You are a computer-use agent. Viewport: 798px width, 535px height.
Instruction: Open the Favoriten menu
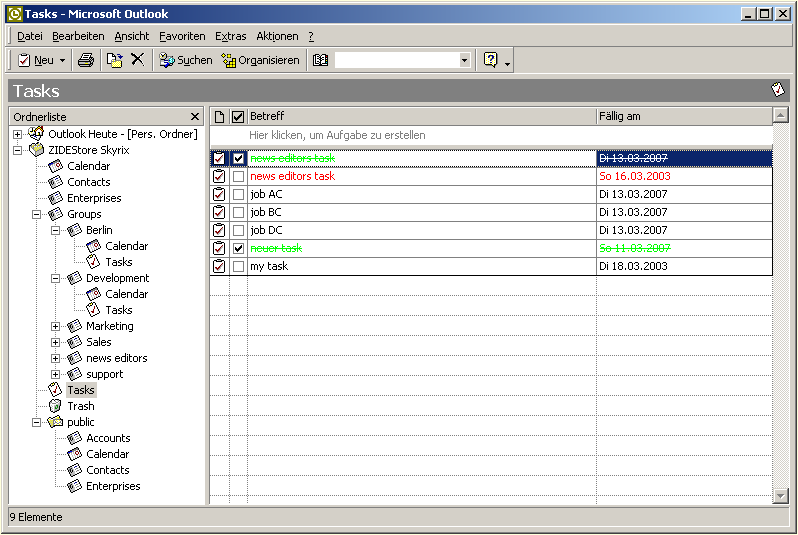coord(182,36)
